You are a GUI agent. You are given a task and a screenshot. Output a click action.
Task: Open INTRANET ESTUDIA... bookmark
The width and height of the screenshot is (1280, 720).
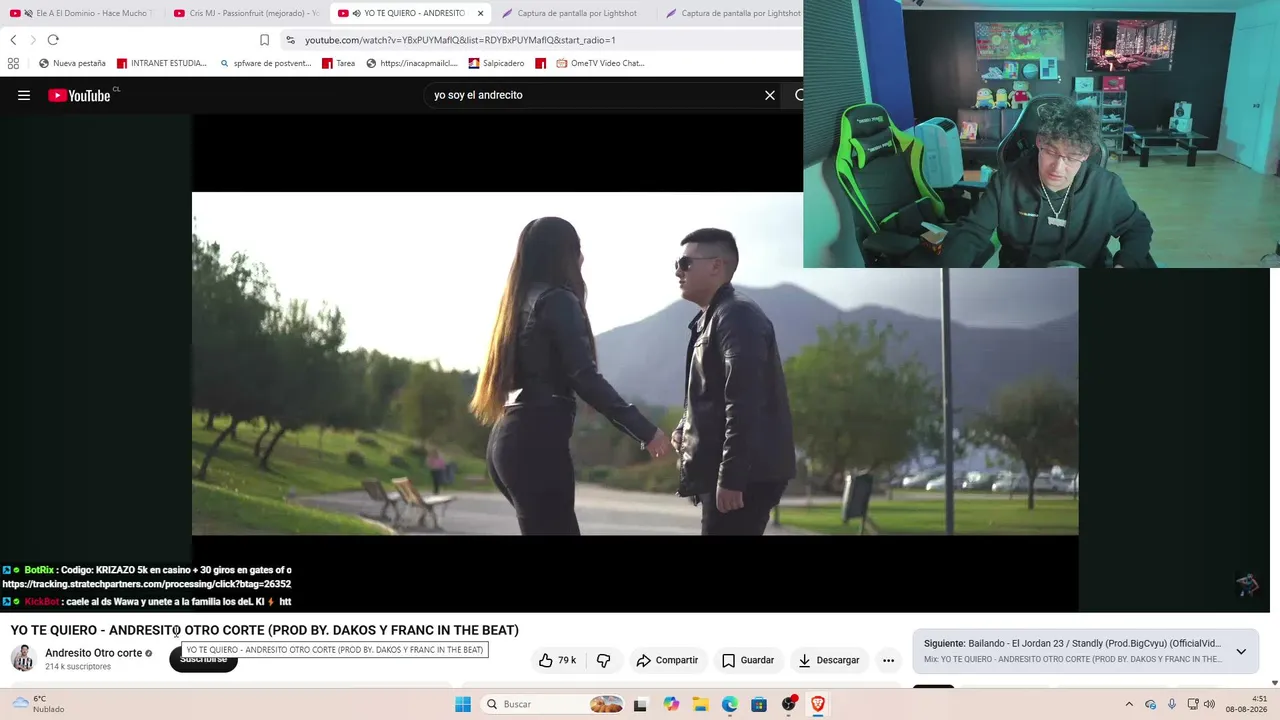[x=161, y=63]
